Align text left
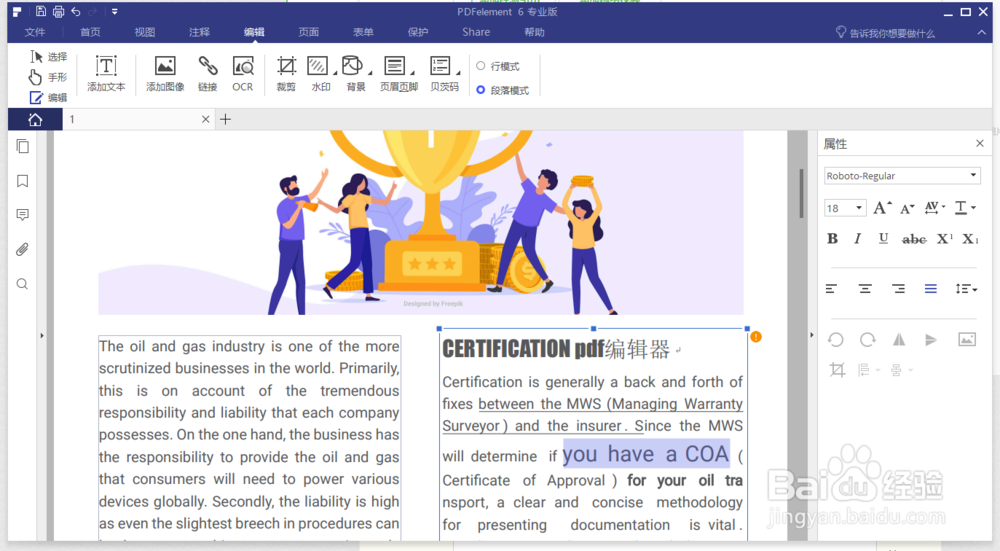The image size is (1000, 551). 831,289
